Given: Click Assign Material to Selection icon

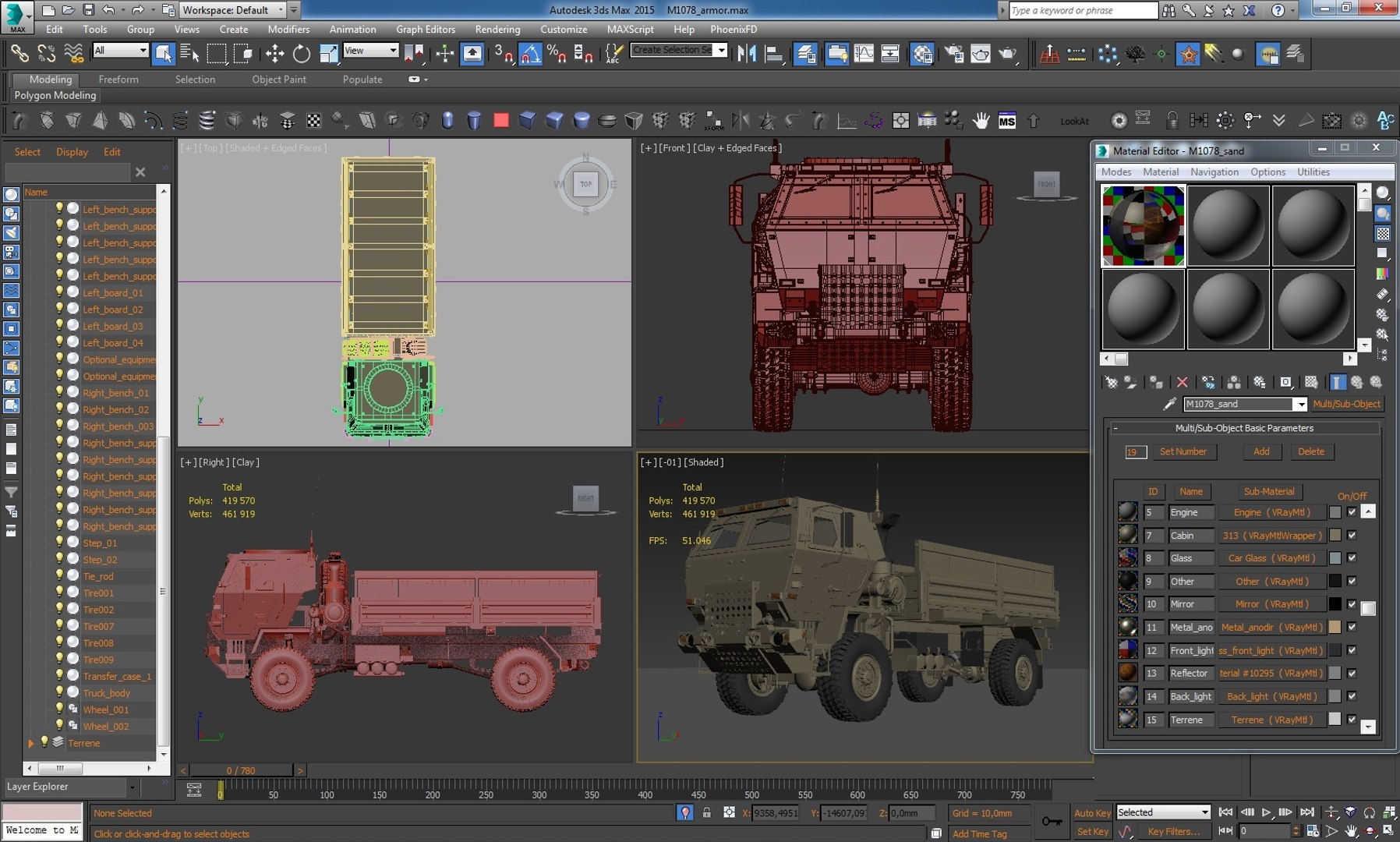Looking at the screenshot, I should [1157, 382].
